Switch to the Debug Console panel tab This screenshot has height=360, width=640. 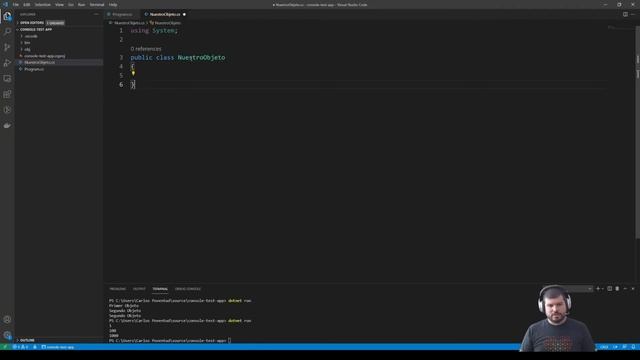(x=188, y=289)
